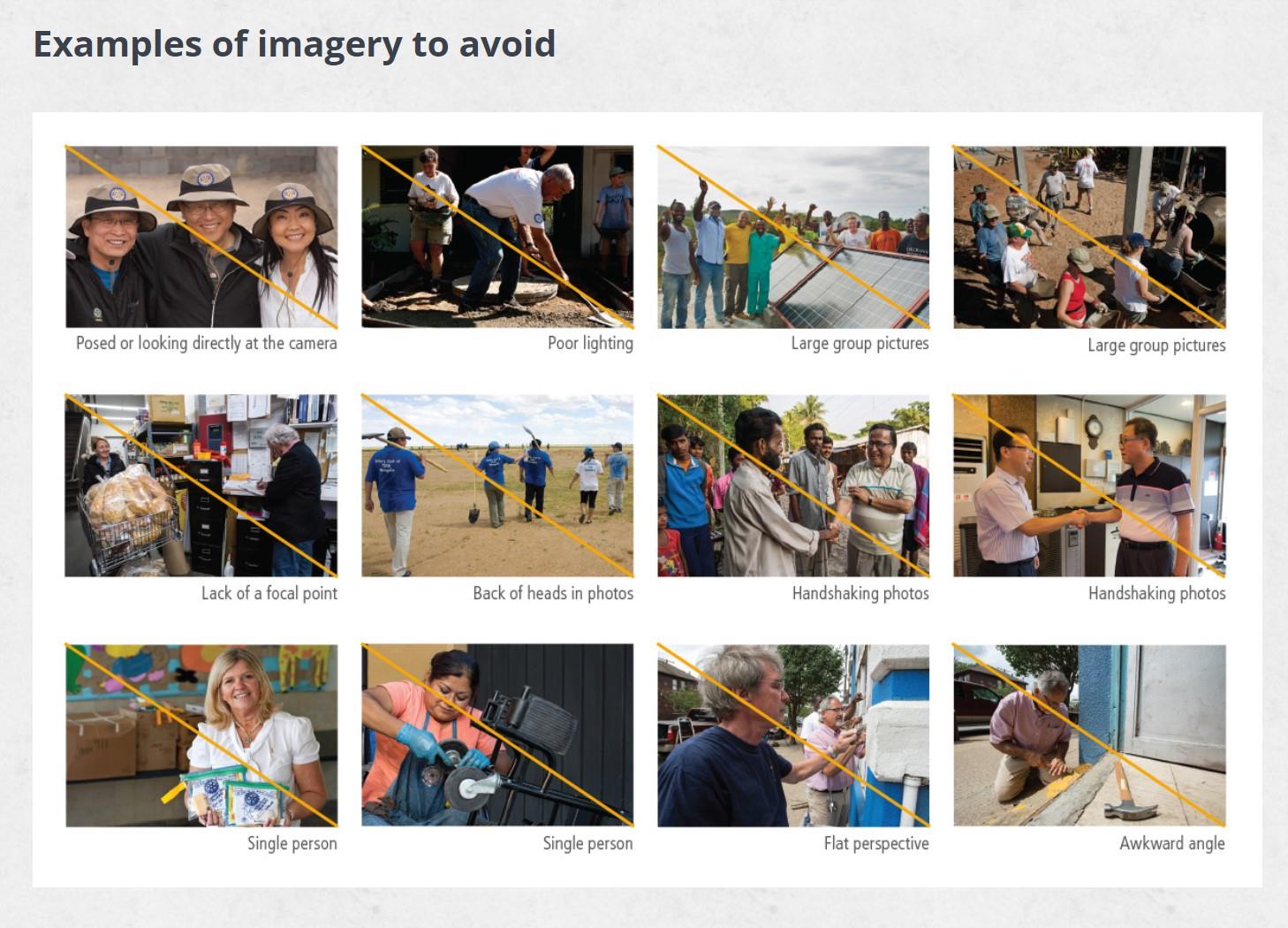1288x928 pixels.
Task: Open the Back of heads field photo
Action: [x=497, y=486]
